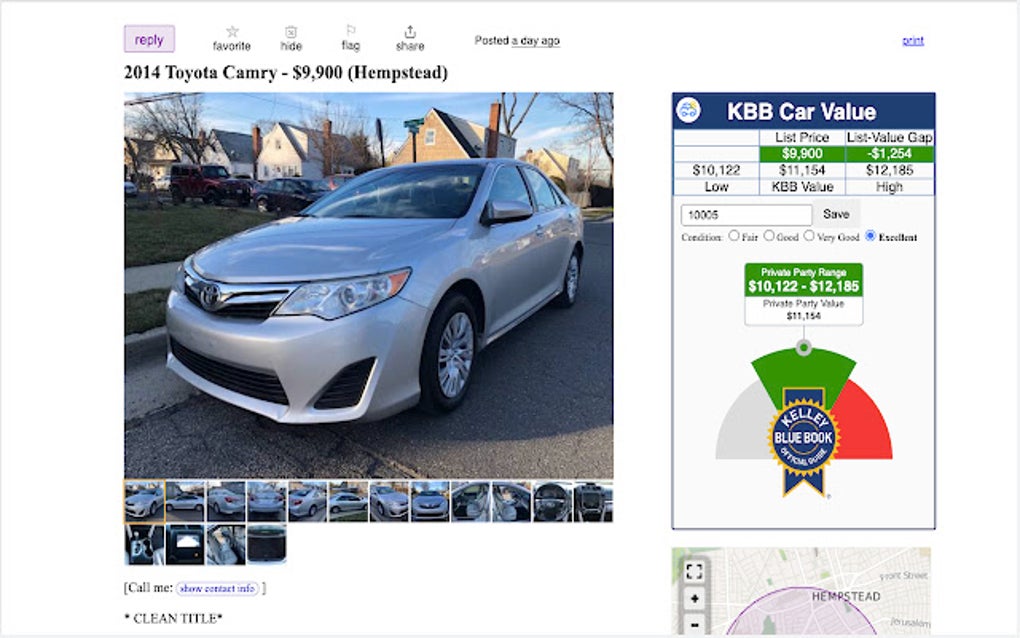Flag the post using the flag icon
The height and width of the screenshot is (638, 1020).
point(351,31)
